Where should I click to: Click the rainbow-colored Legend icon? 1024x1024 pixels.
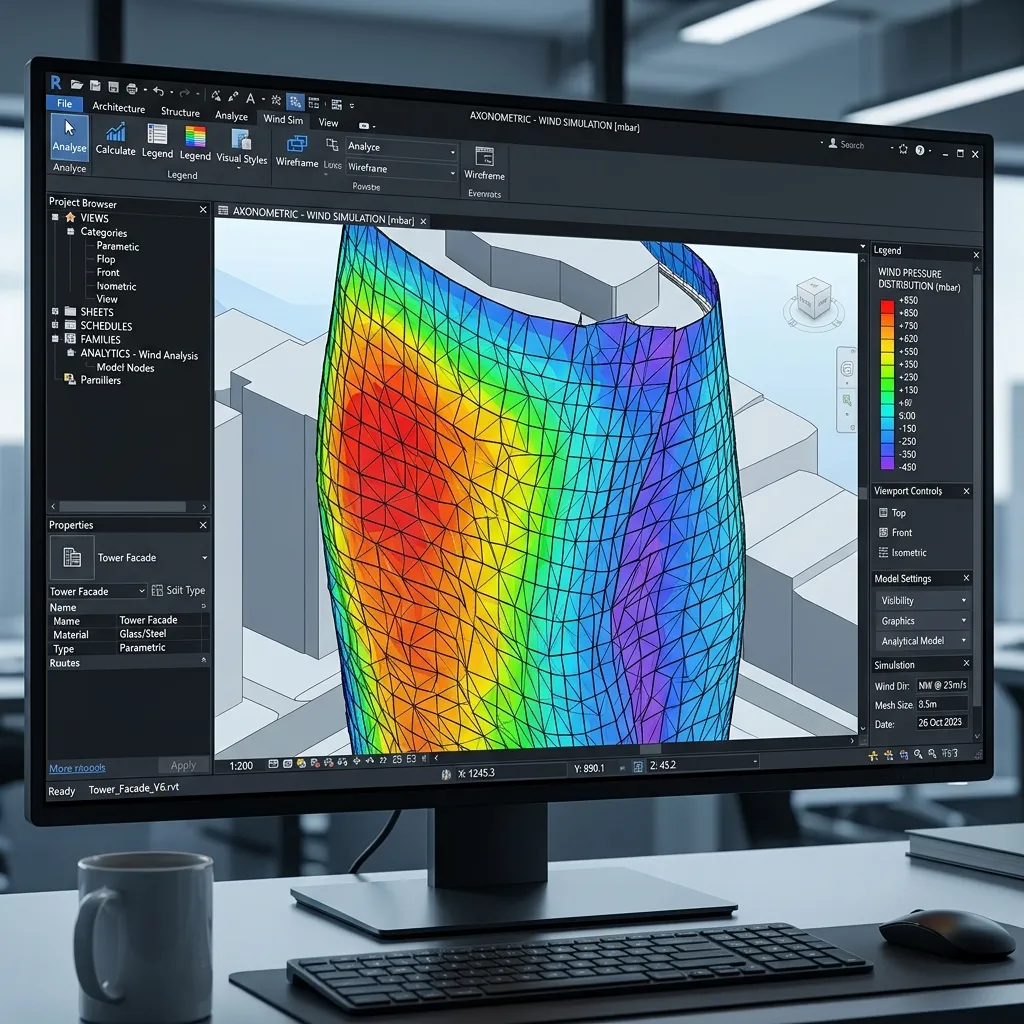tap(195, 137)
